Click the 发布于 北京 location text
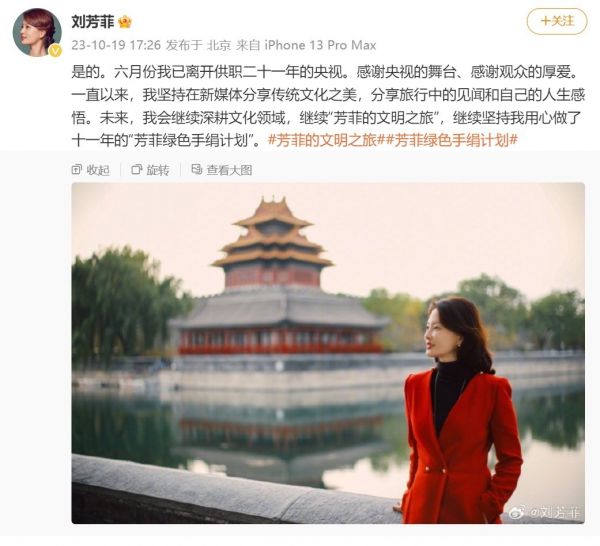The image size is (600, 546). (x=198, y=46)
